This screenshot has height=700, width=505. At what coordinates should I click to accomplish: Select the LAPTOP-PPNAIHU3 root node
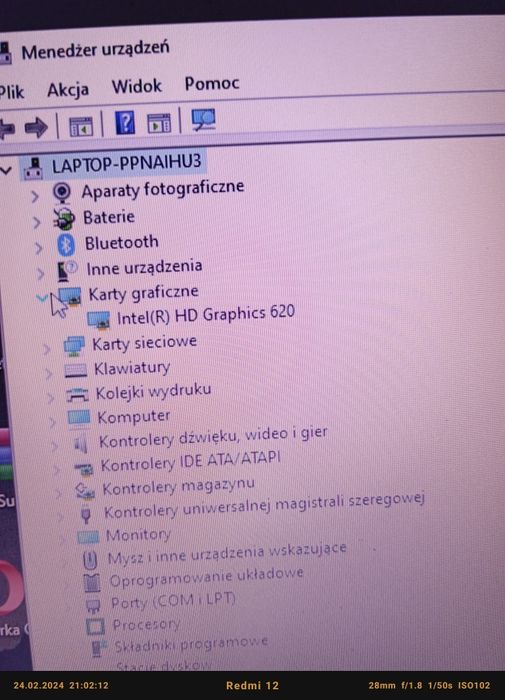point(126,163)
